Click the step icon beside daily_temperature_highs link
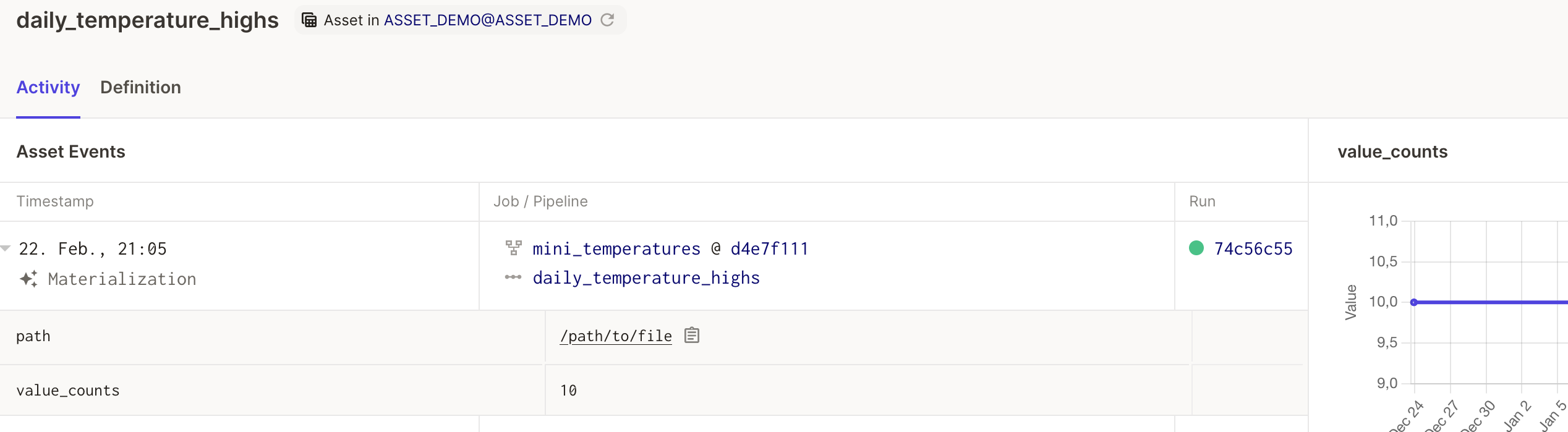1568x432 pixels. point(513,277)
